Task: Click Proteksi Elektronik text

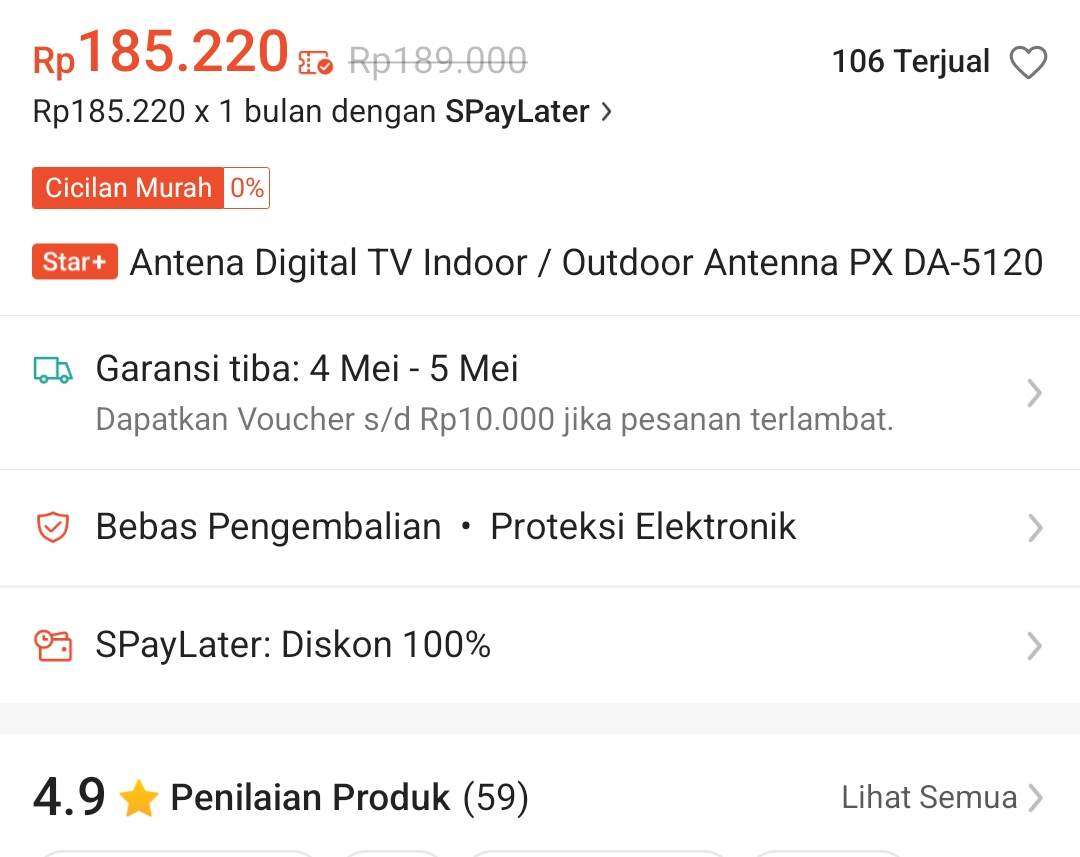Action: (x=643, y=527)
